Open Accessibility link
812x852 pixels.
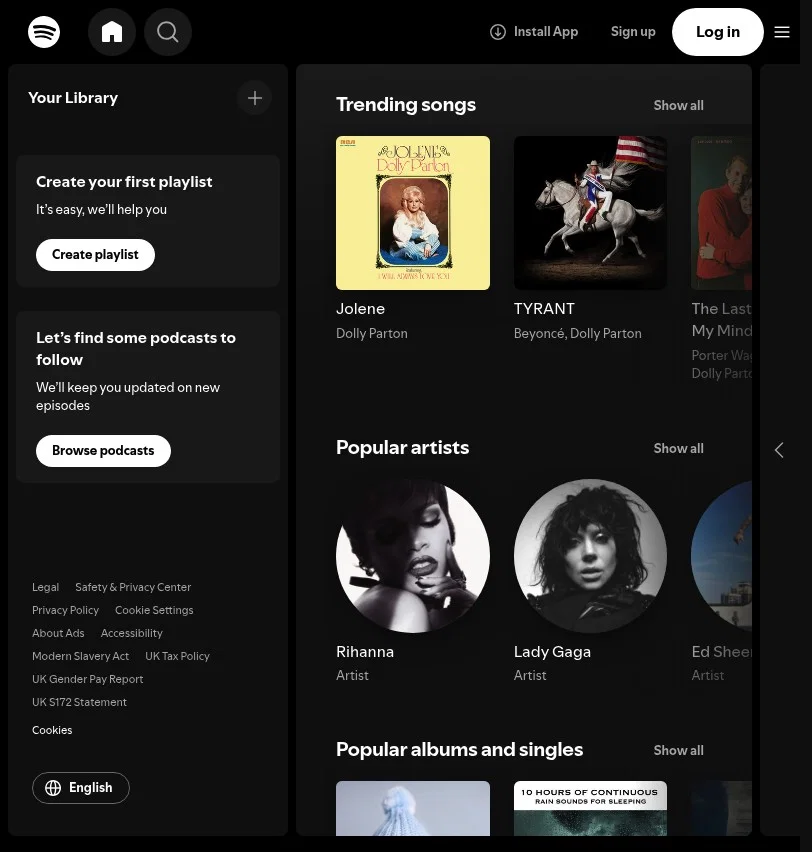coord(132,633)
